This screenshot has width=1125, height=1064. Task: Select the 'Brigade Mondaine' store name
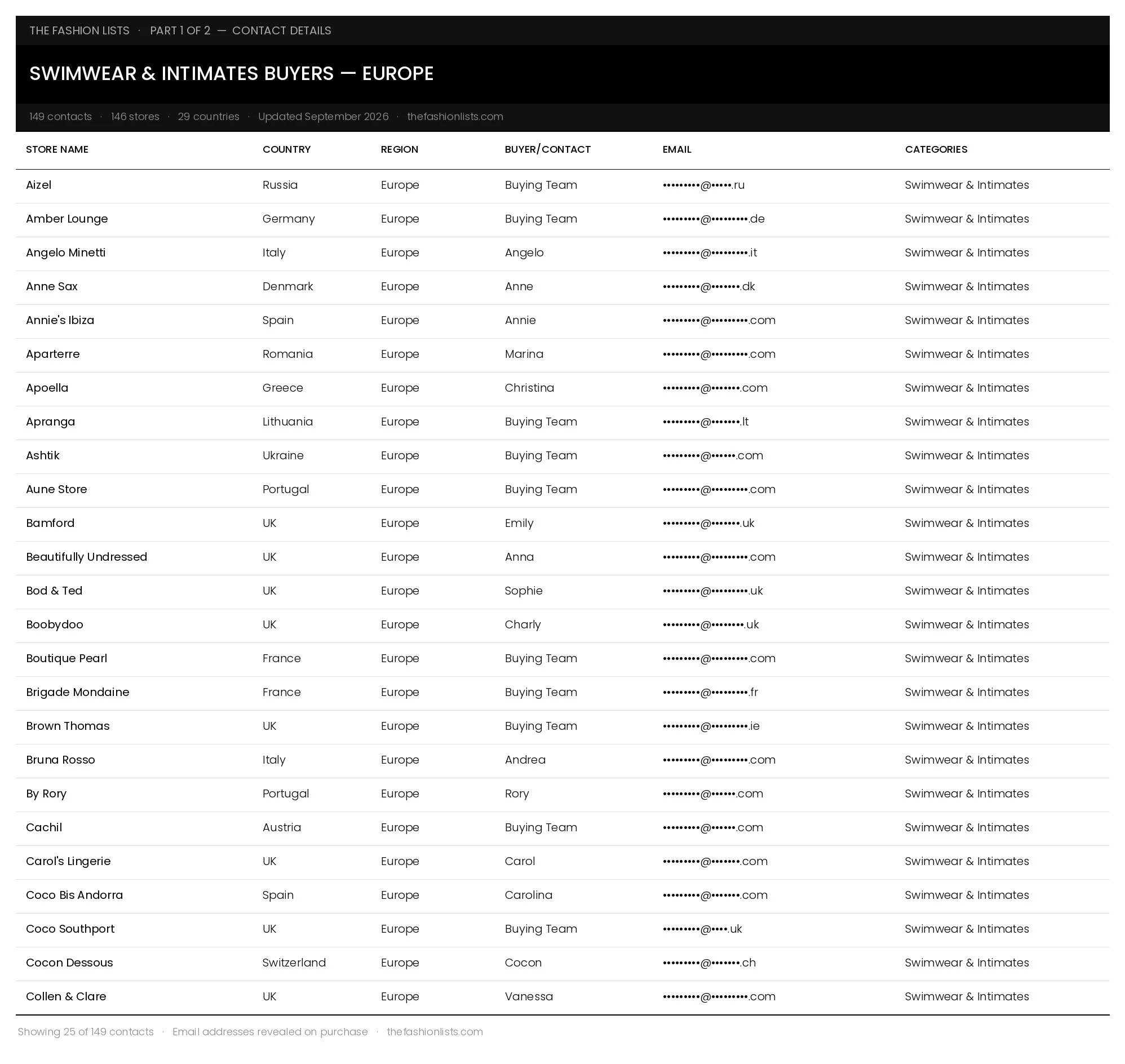click(x=78, y=693)
